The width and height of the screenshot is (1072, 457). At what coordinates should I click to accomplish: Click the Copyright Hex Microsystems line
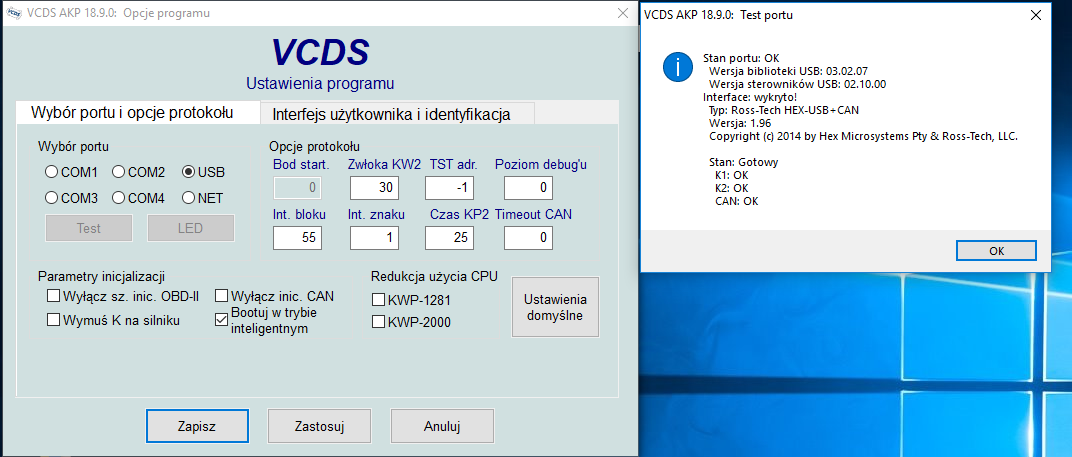(x=864, y=136)
